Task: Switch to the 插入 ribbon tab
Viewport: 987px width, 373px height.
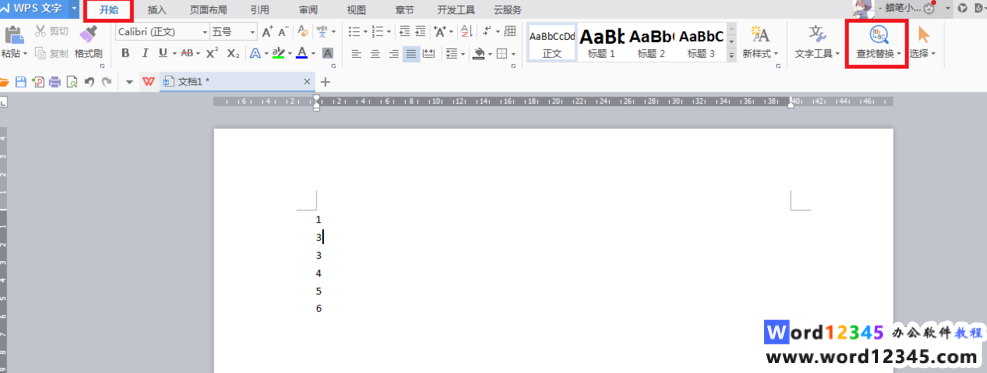Action: 157,10
